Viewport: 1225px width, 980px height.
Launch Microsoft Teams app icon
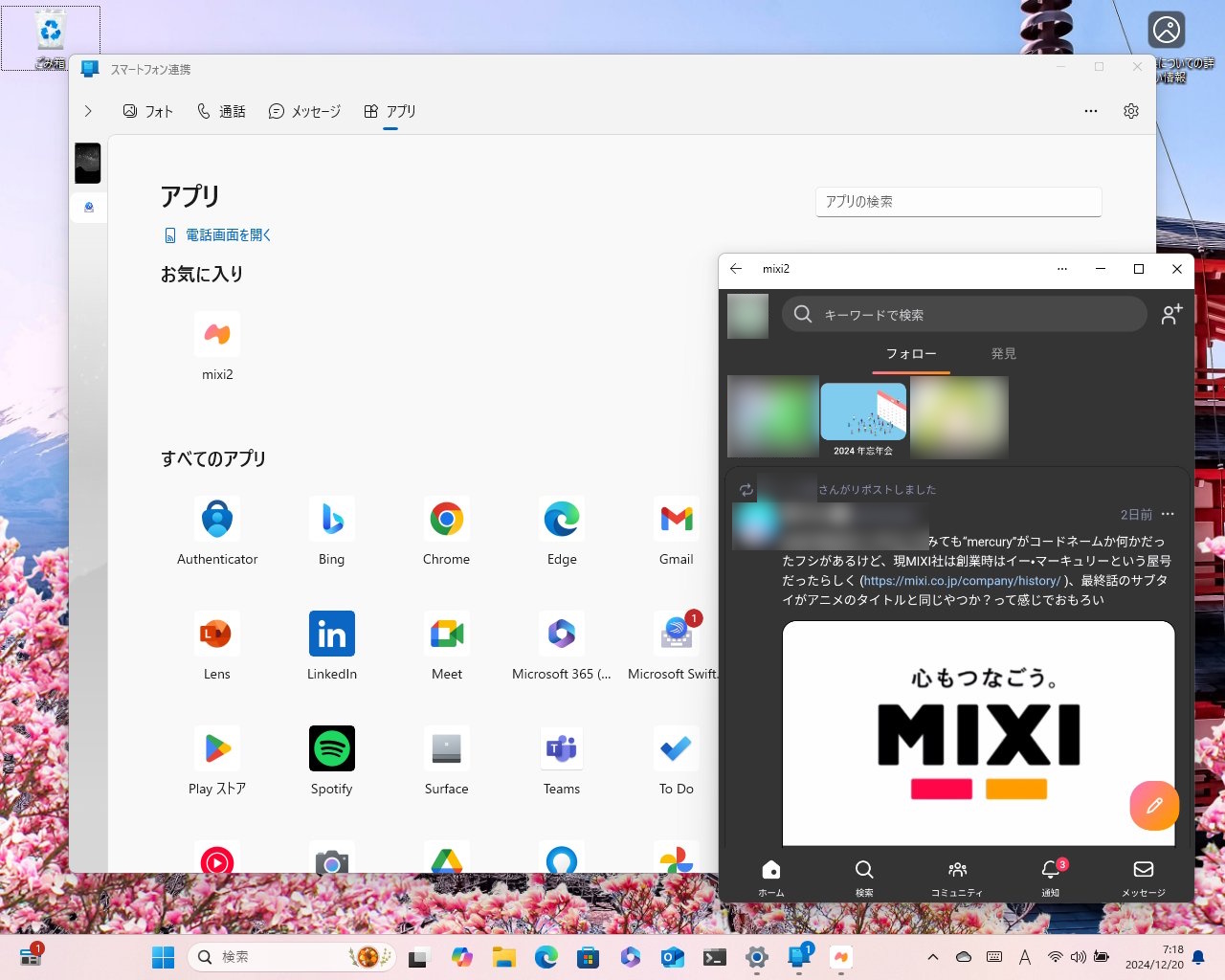[x=561, y=747]
